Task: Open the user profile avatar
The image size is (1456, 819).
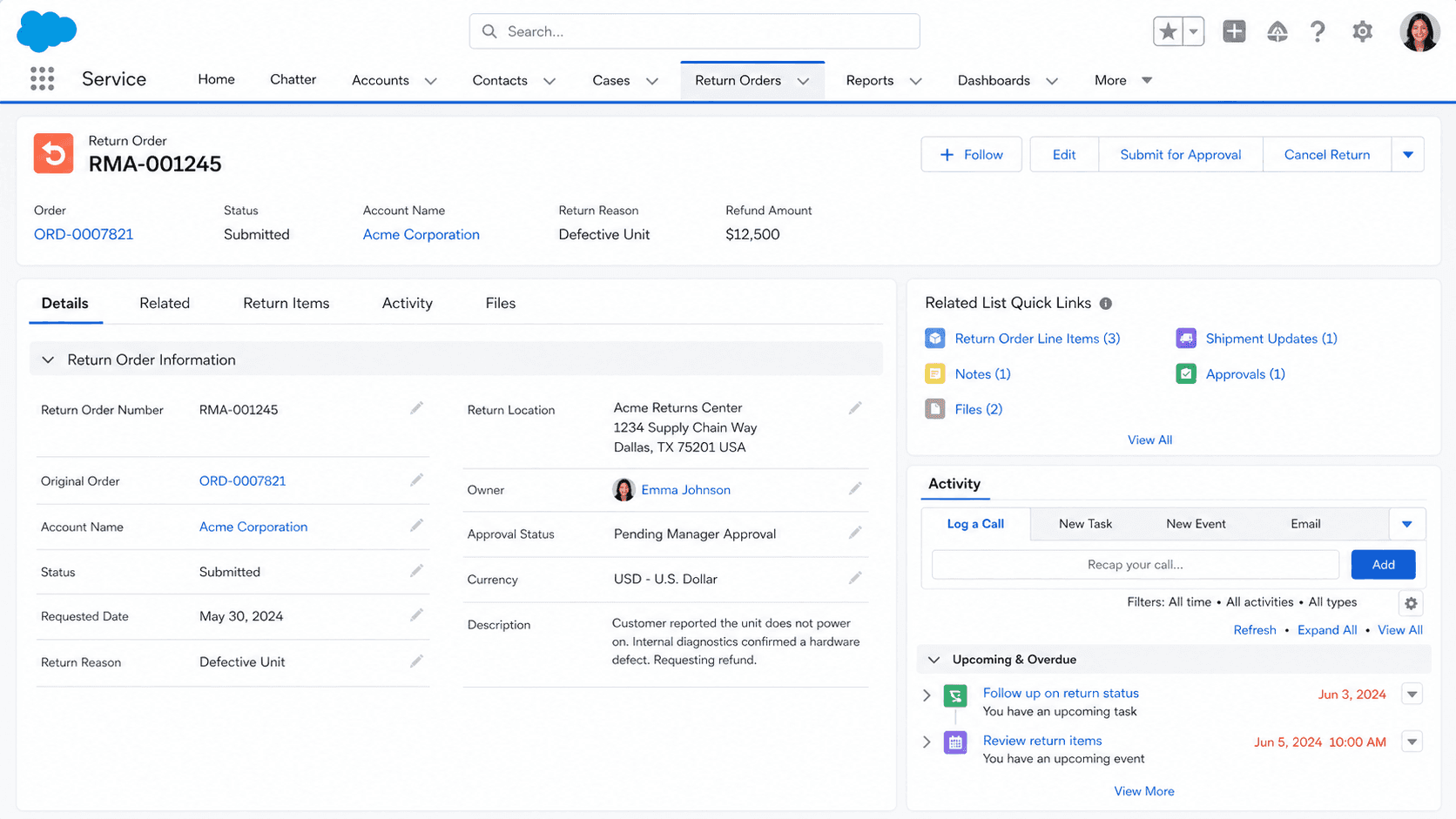Action: click(1419, 31)
